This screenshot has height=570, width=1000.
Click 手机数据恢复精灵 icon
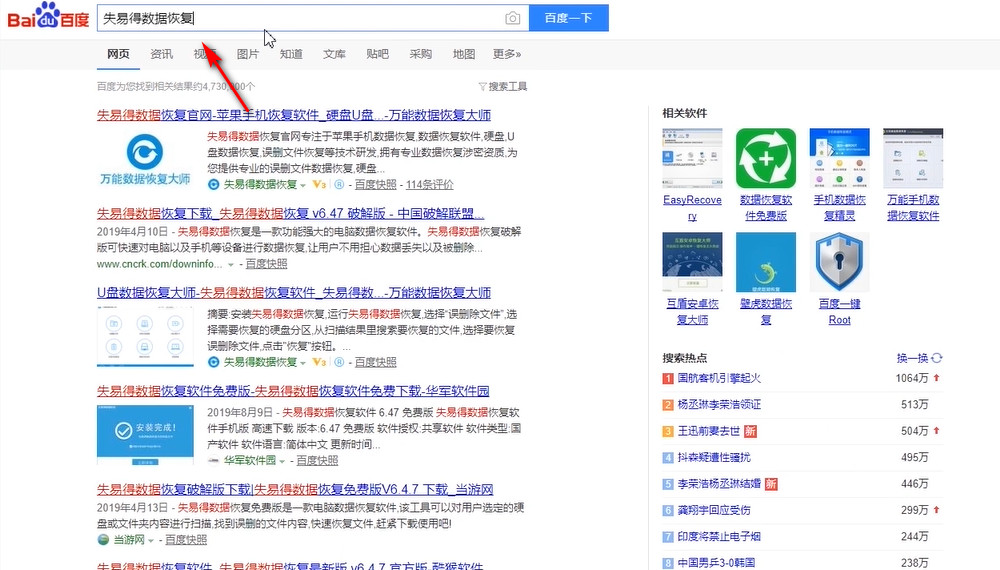point(839,158)
